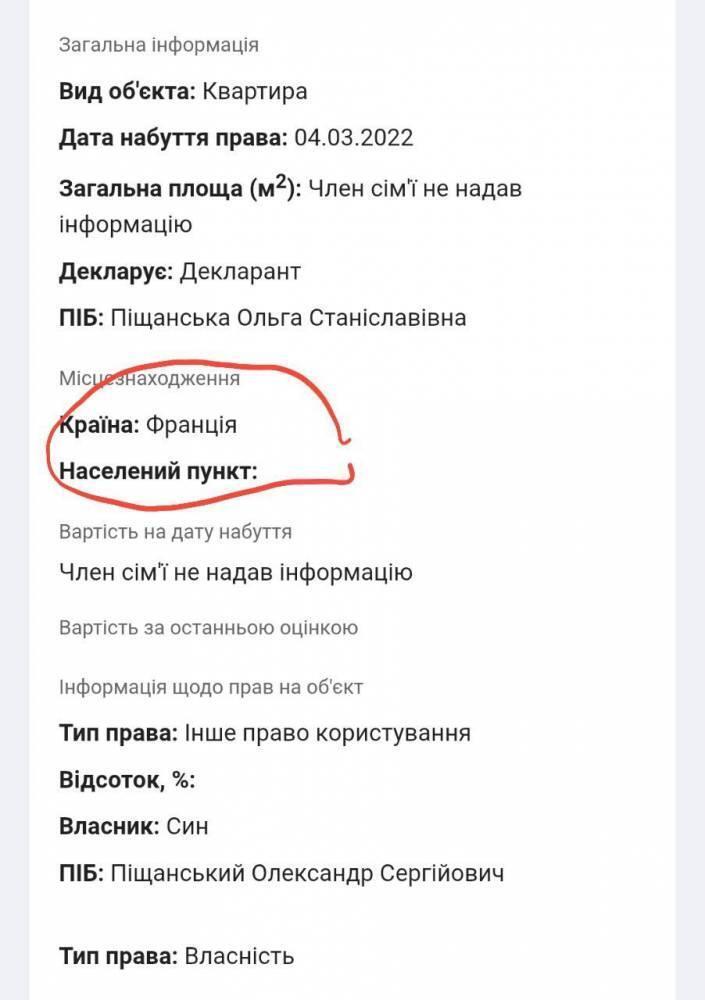Select the 'Тип права: Власність' line
This screenshot has width=705, height=1000.
click(x=177, y=955)
